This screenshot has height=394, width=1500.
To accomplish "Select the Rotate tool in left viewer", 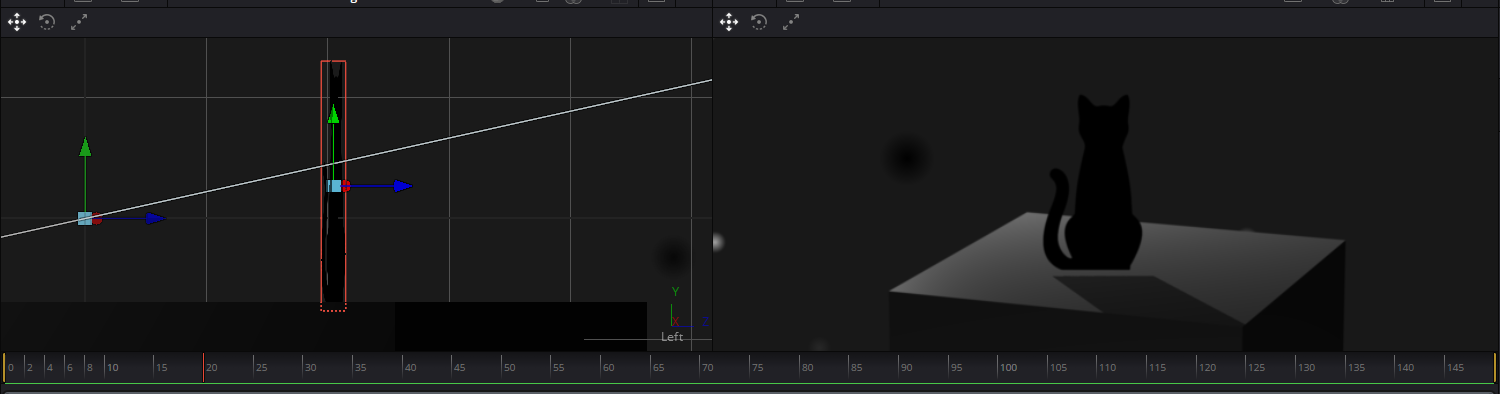I will [x=47, y=21].
